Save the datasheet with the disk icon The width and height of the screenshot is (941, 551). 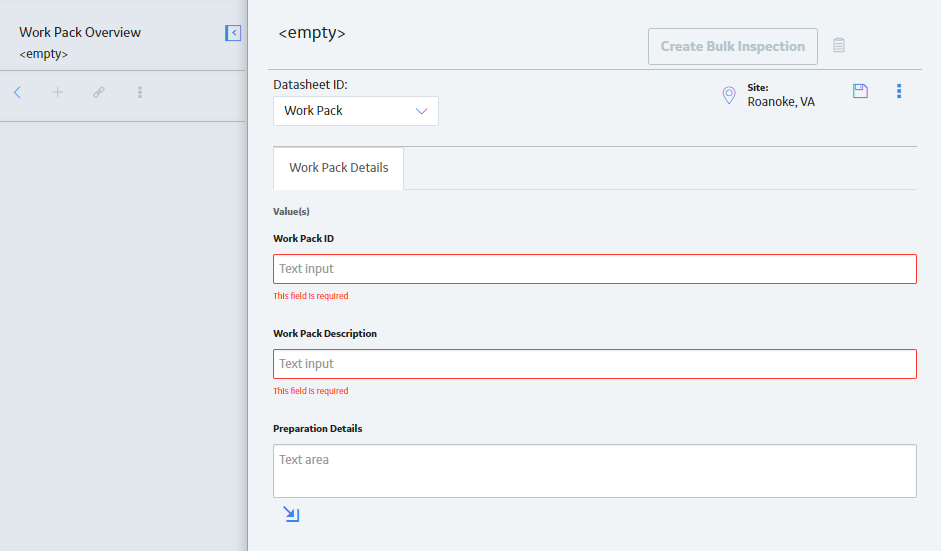pos(861,91)
